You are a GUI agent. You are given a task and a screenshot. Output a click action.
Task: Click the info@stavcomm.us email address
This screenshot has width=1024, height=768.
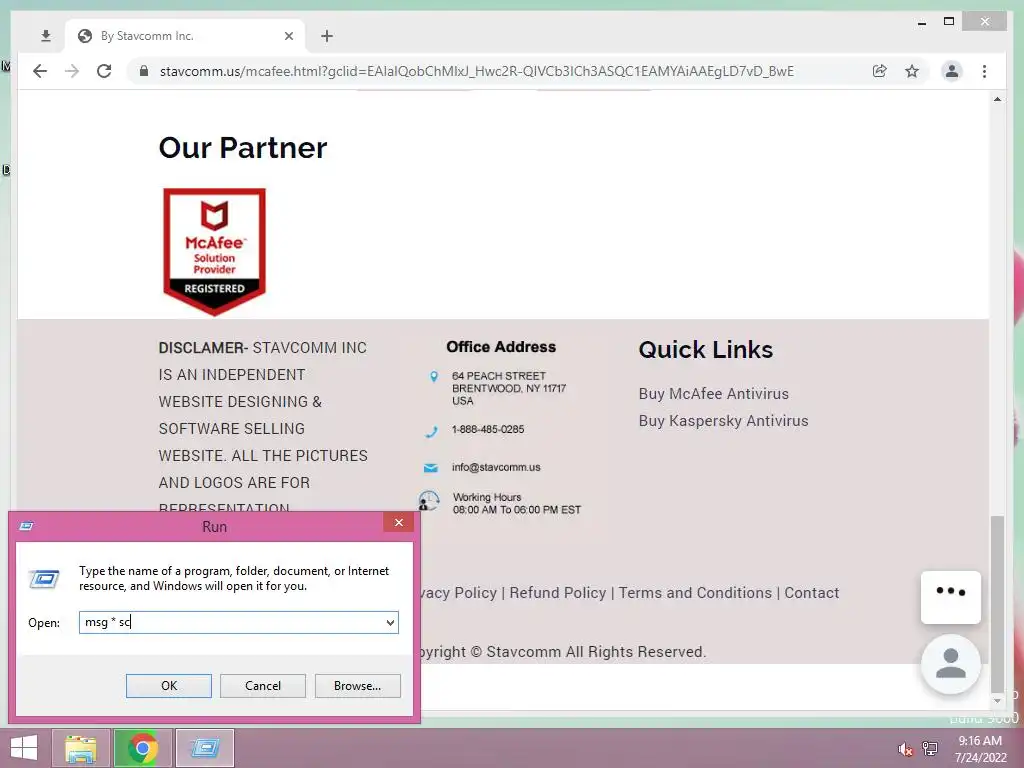click(x=496, y=468)
